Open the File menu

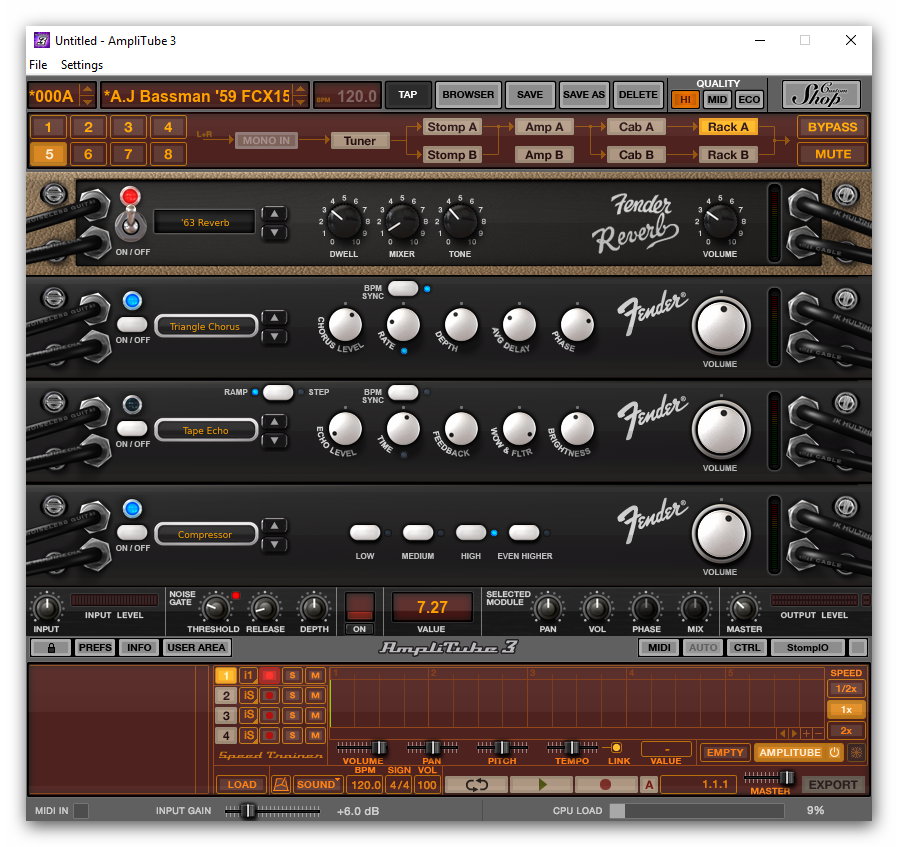coord(38,65)
